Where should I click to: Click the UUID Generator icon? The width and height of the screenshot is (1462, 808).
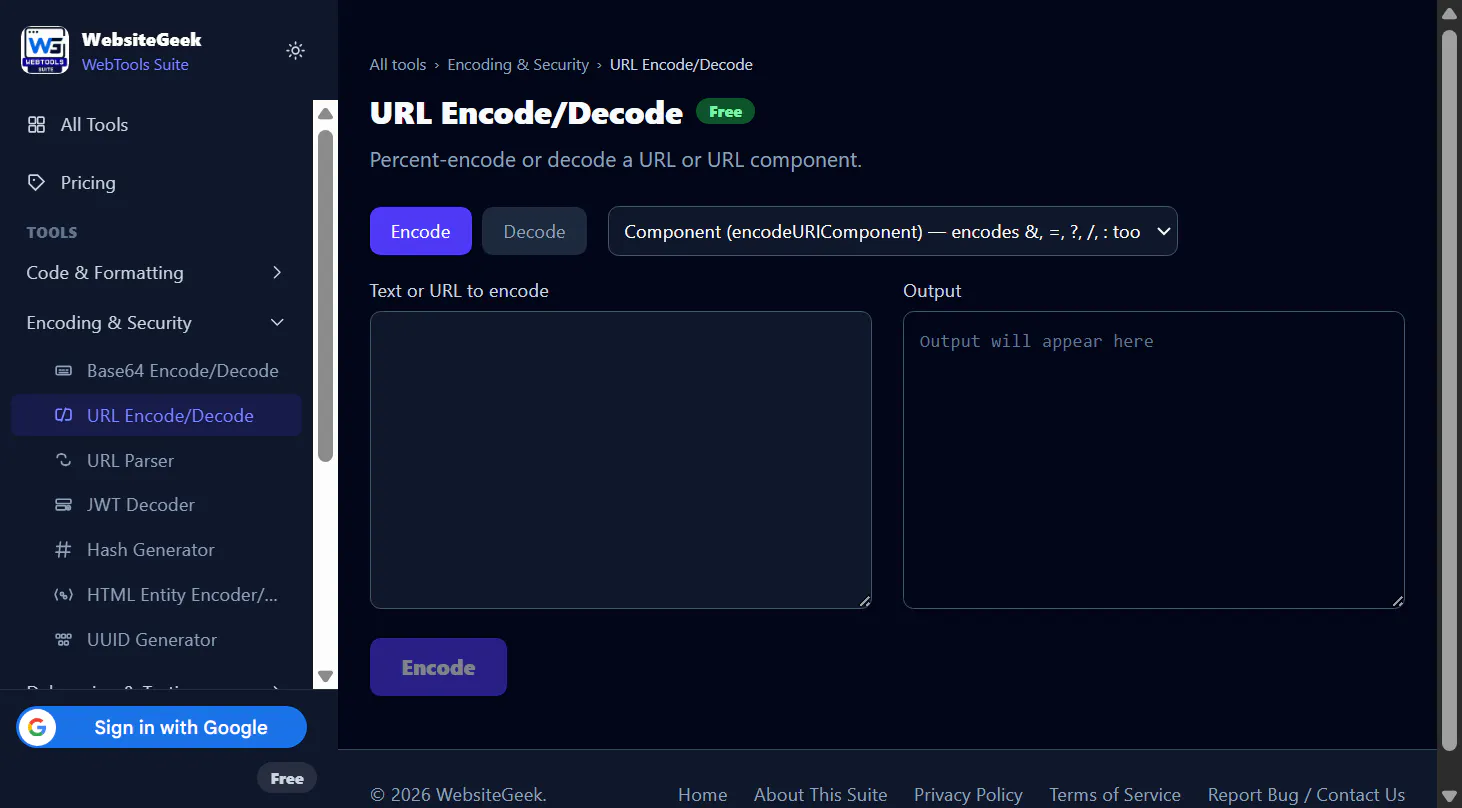[63, 640]
